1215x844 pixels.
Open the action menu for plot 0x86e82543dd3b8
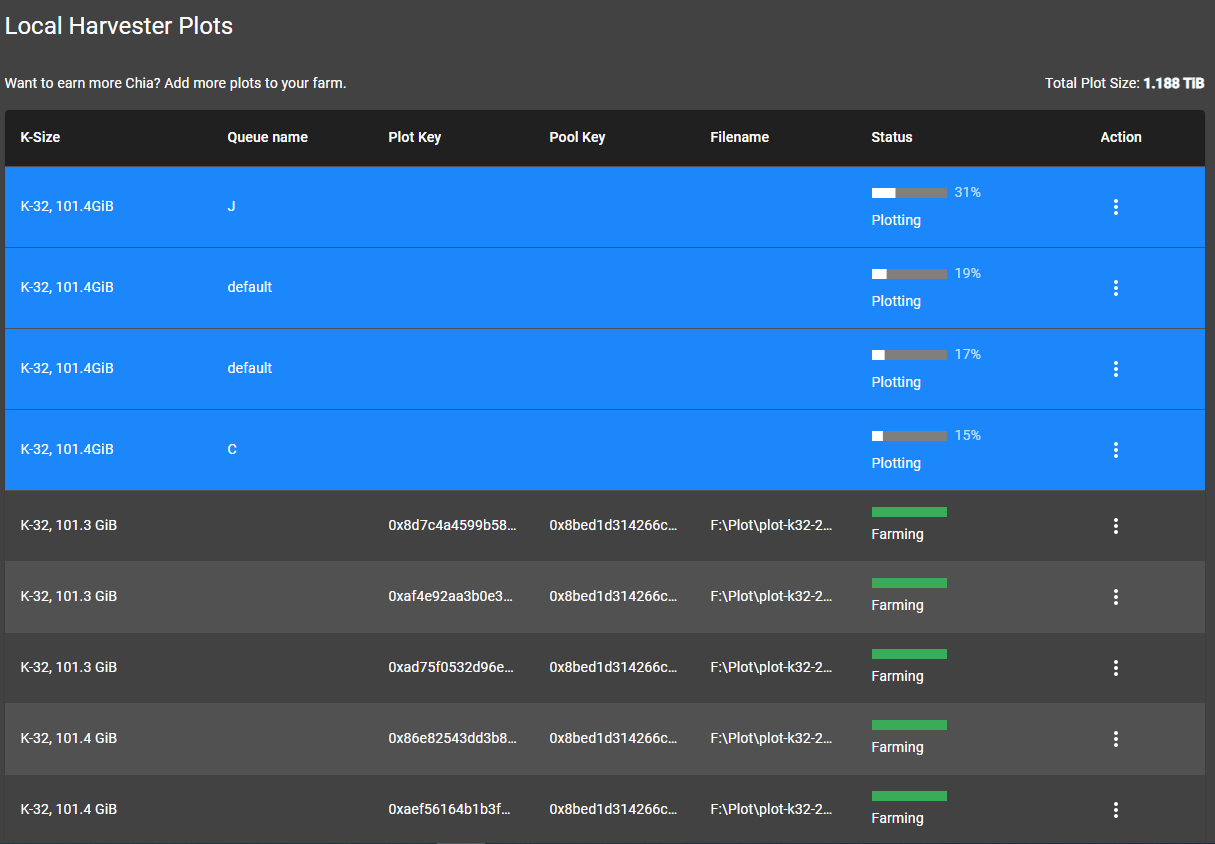click(1116, 739)
